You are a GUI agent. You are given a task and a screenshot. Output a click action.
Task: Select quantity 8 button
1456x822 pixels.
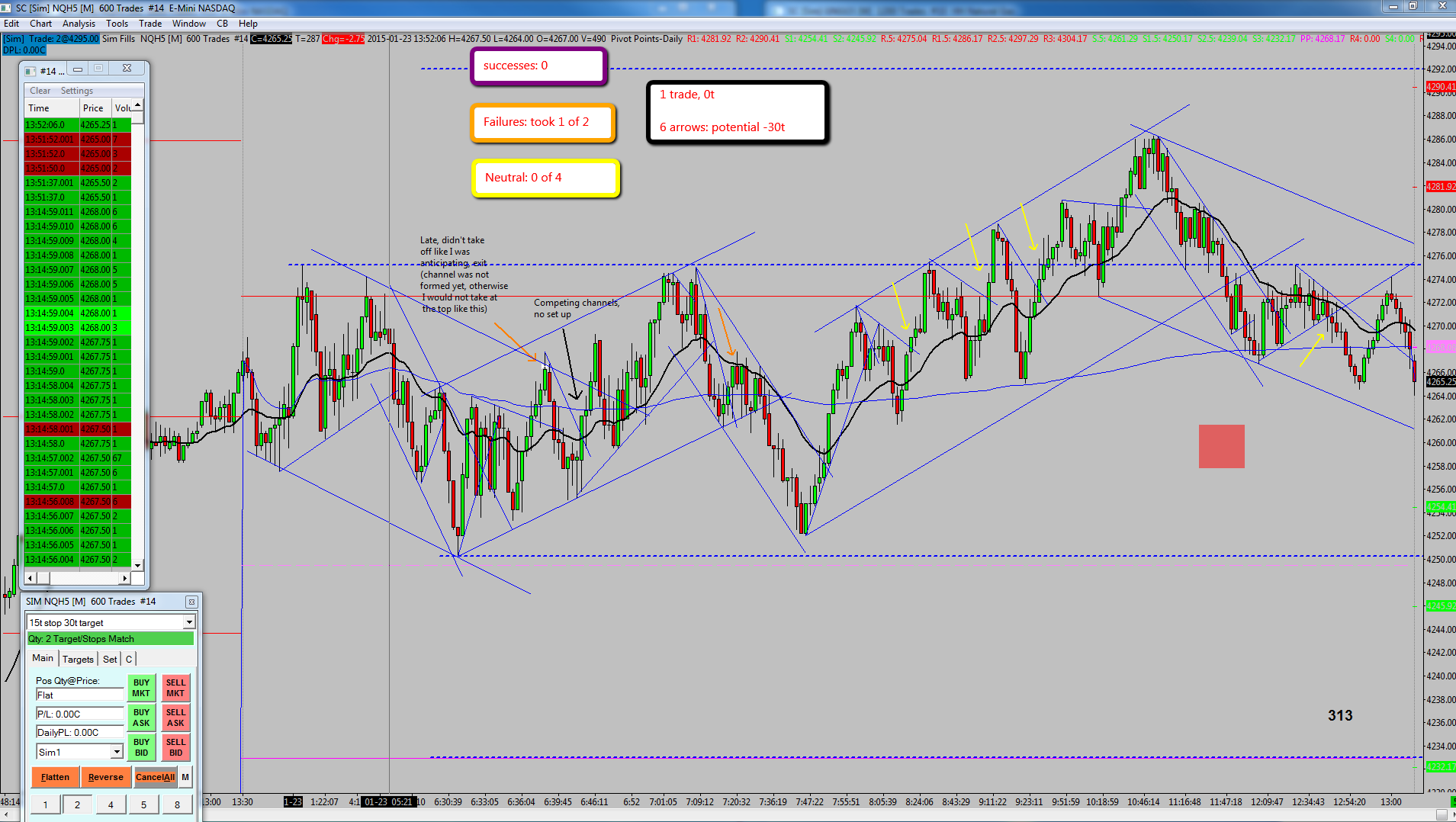click(177, 804)
